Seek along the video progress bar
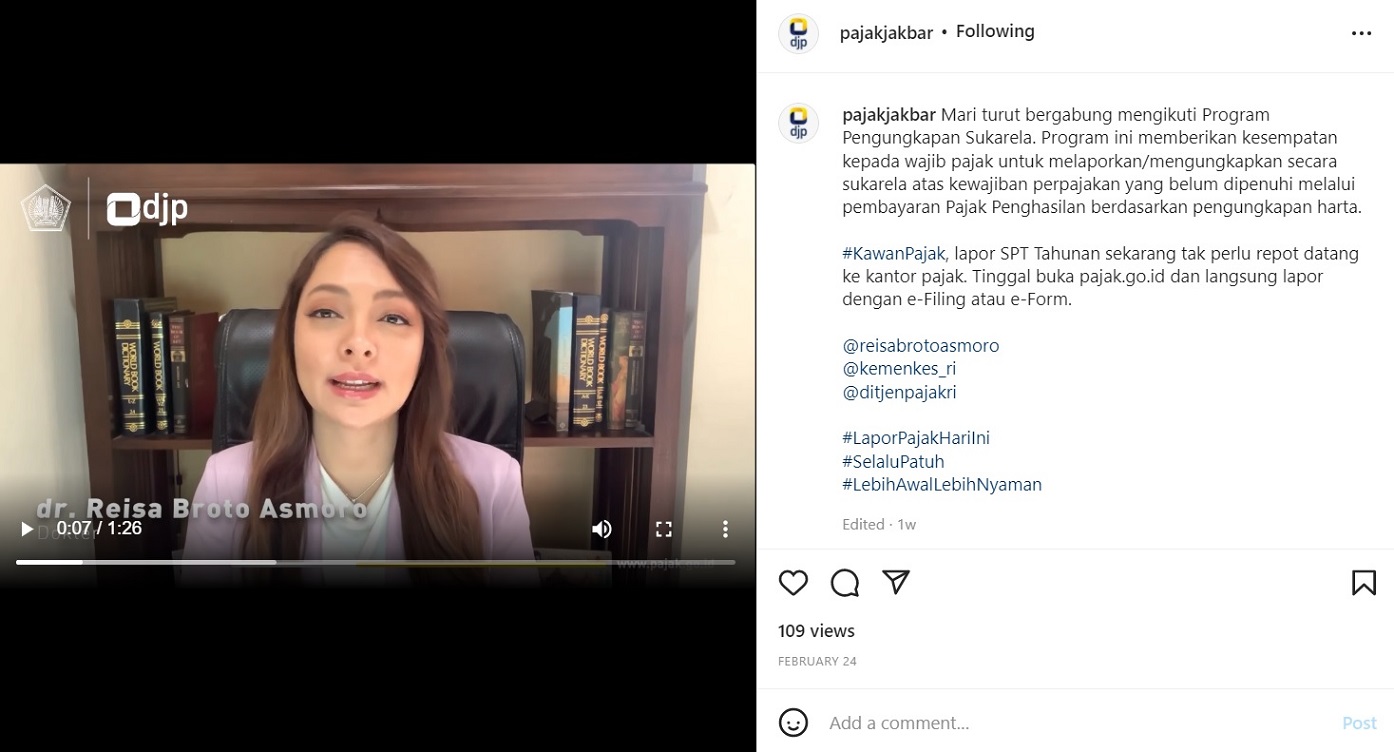1394x752 pixels. click(376, 562)
